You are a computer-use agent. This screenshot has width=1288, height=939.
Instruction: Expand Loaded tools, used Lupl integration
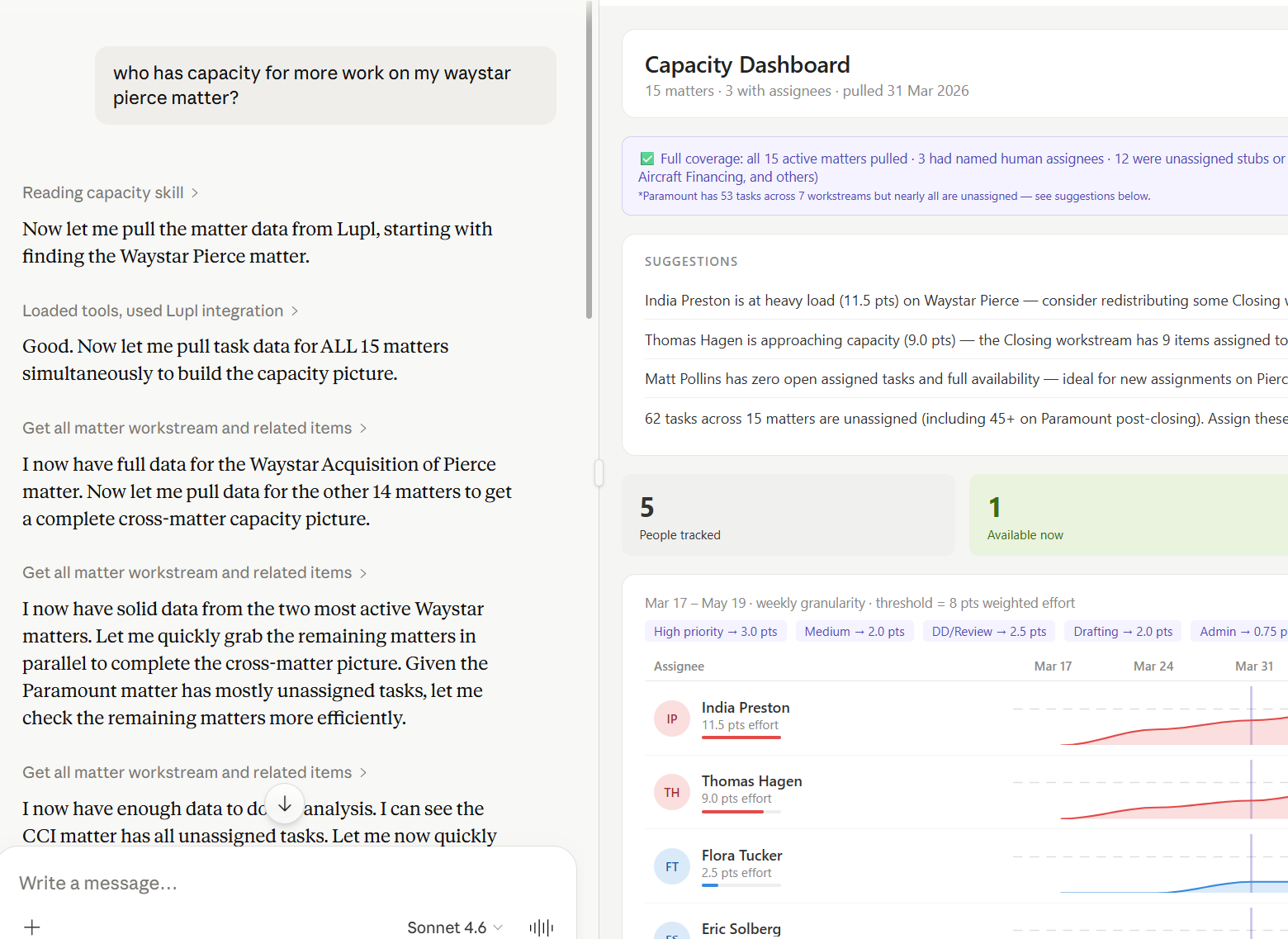[160, 311]
